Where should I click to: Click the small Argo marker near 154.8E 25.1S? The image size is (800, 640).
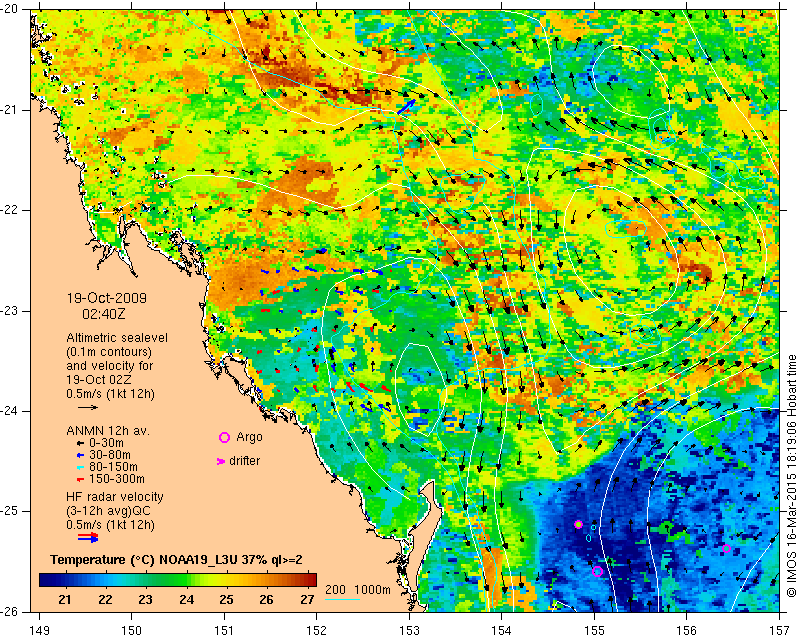(578, 525)
